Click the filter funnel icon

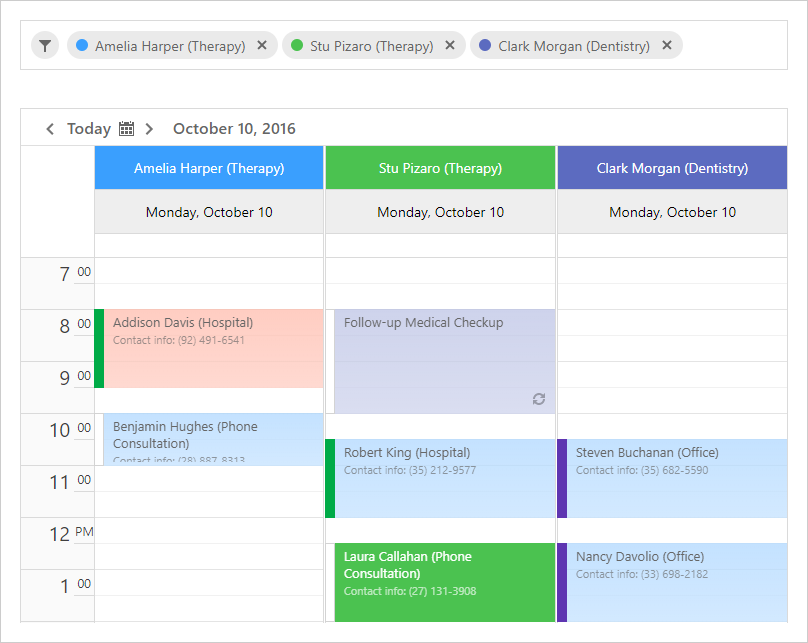pos(45,46)
